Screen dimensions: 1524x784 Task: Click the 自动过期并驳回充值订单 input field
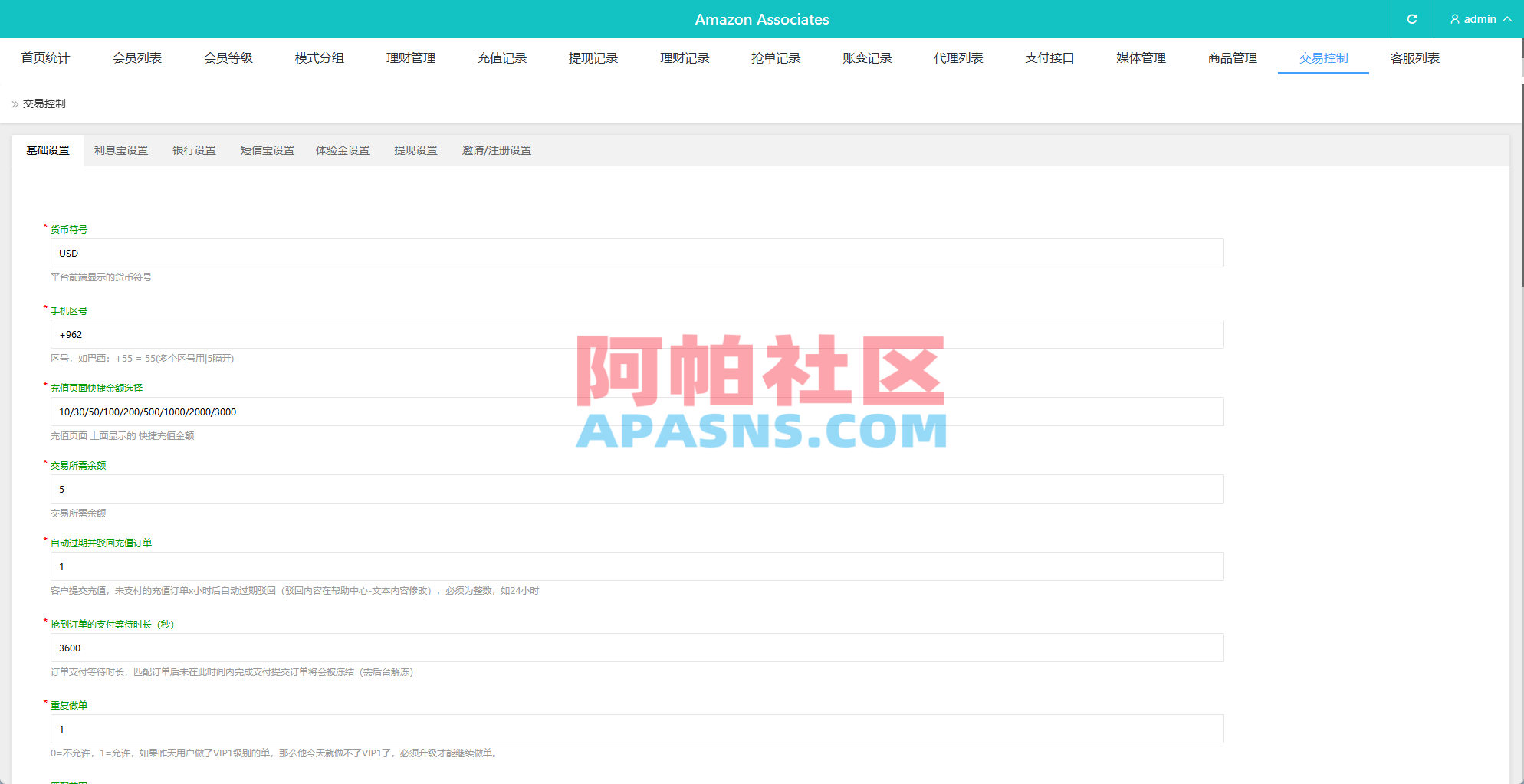(x=637, y=566)
